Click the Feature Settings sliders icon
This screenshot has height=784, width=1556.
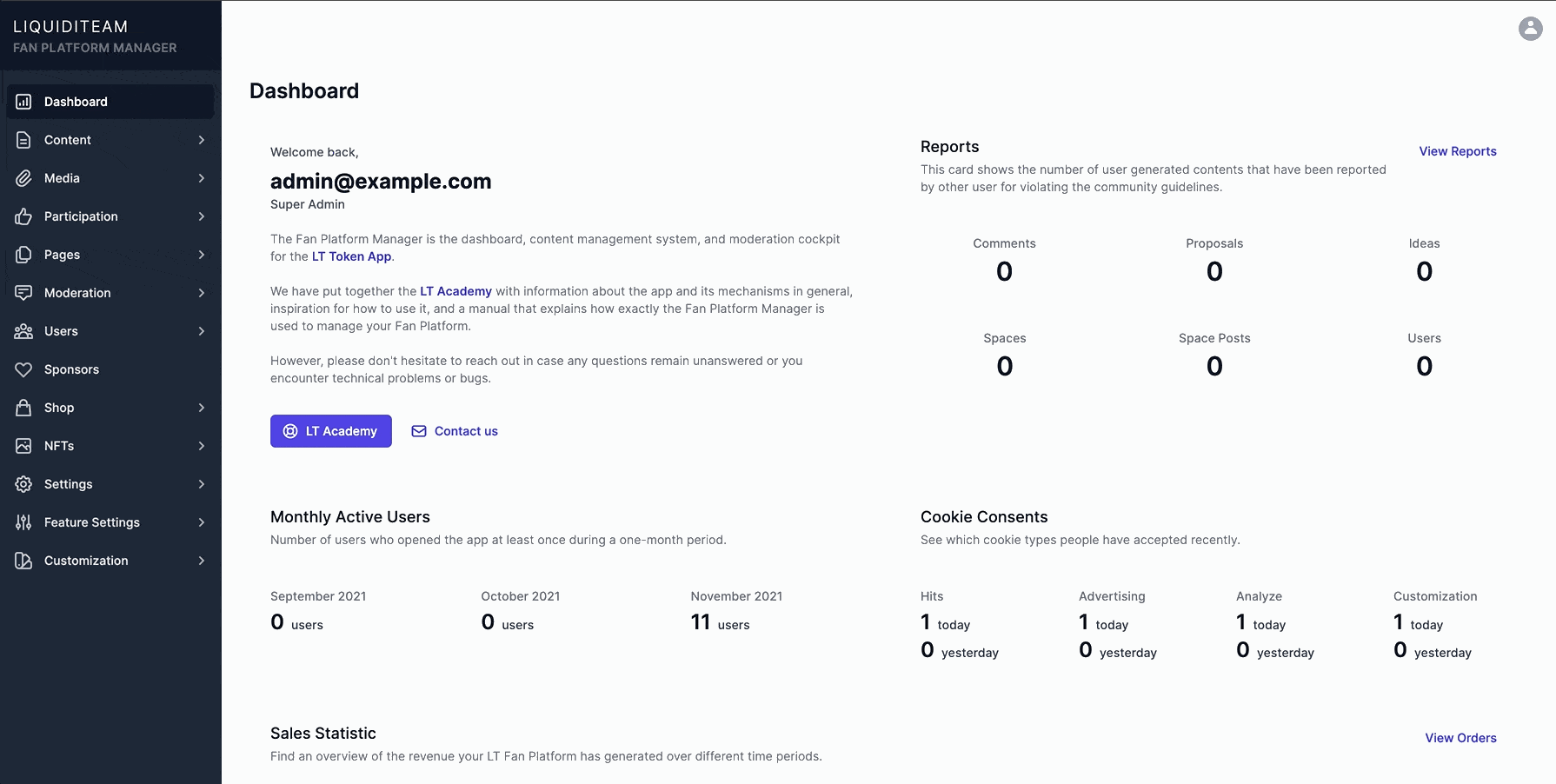23,522
